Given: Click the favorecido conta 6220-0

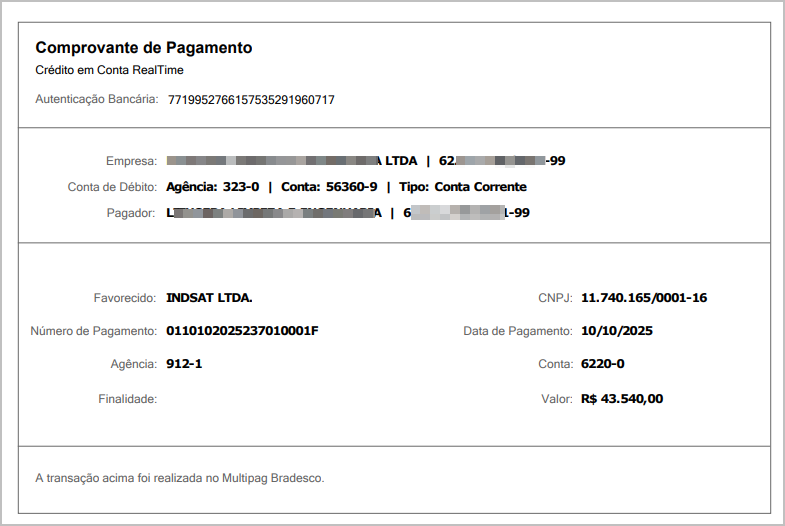Looking at the screenshot, I should coord(603,364).
